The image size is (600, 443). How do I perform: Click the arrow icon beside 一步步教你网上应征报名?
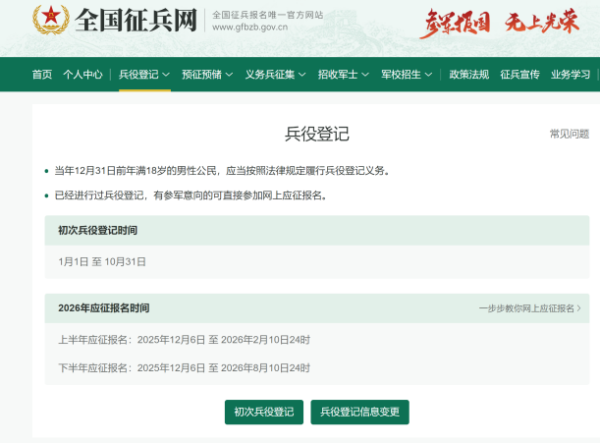[x=579, y=308]
